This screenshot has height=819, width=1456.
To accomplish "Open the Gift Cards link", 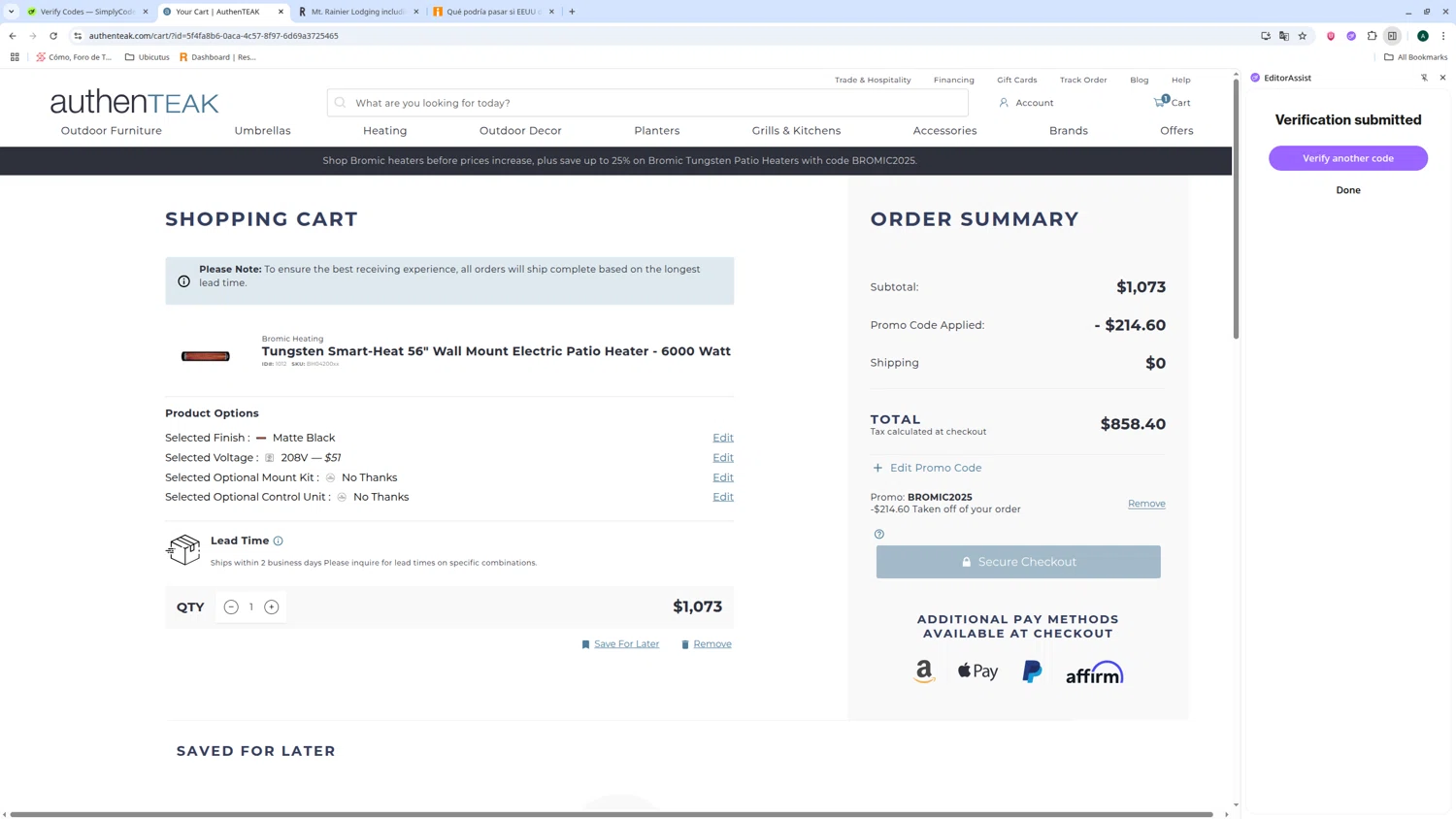I will 1016,80.
